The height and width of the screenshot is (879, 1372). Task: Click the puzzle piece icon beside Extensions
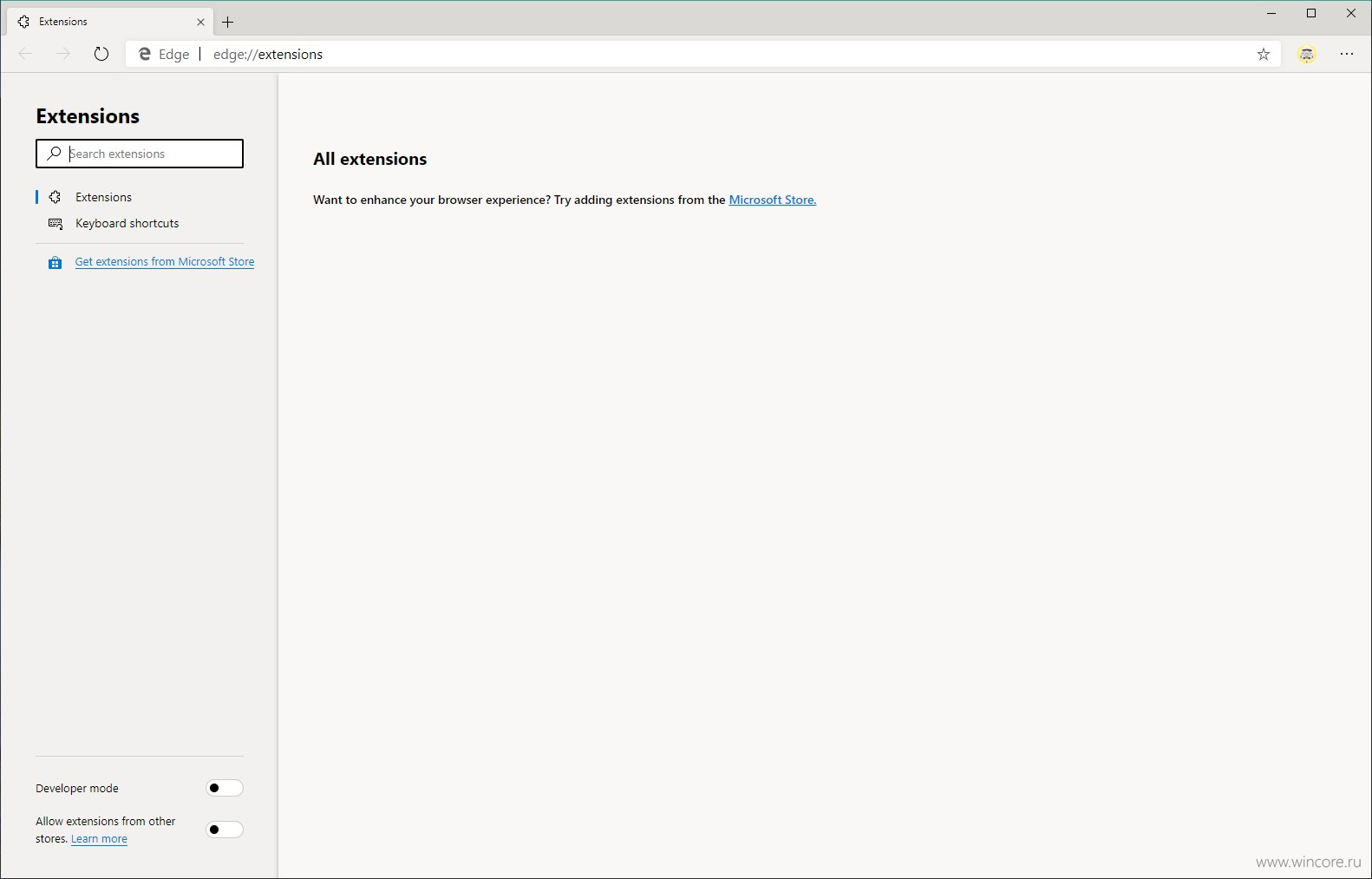tap(56, 197)
